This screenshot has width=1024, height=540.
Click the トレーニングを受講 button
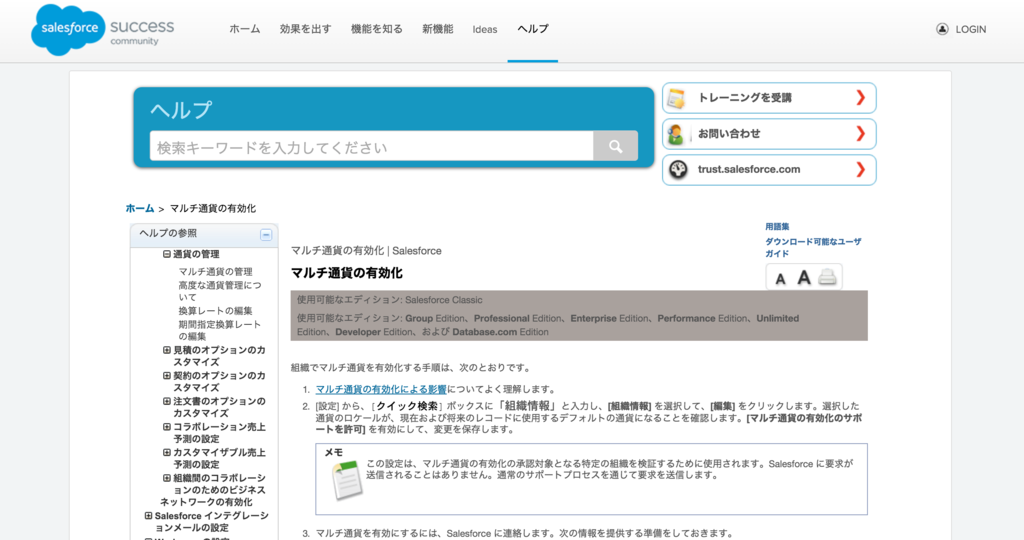(769, 98)
